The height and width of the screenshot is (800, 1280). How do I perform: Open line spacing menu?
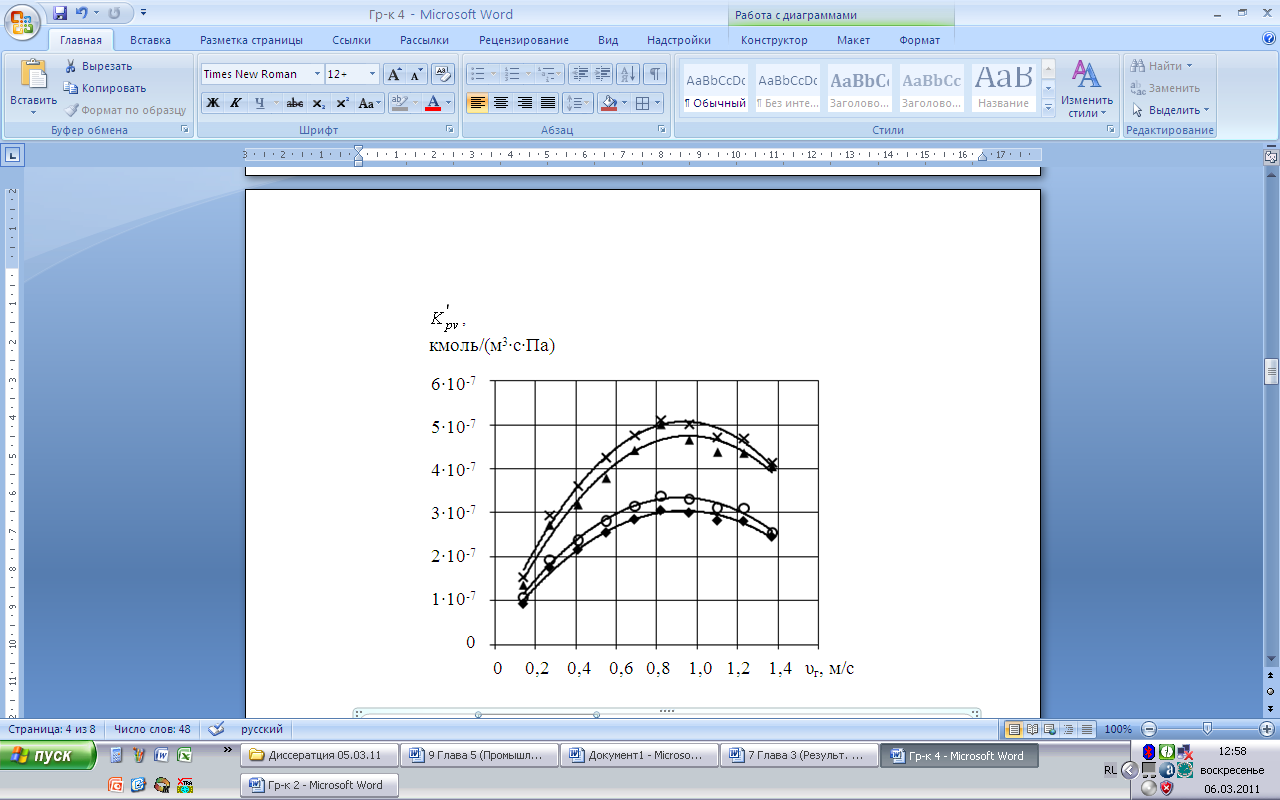[x=578, y=103]
